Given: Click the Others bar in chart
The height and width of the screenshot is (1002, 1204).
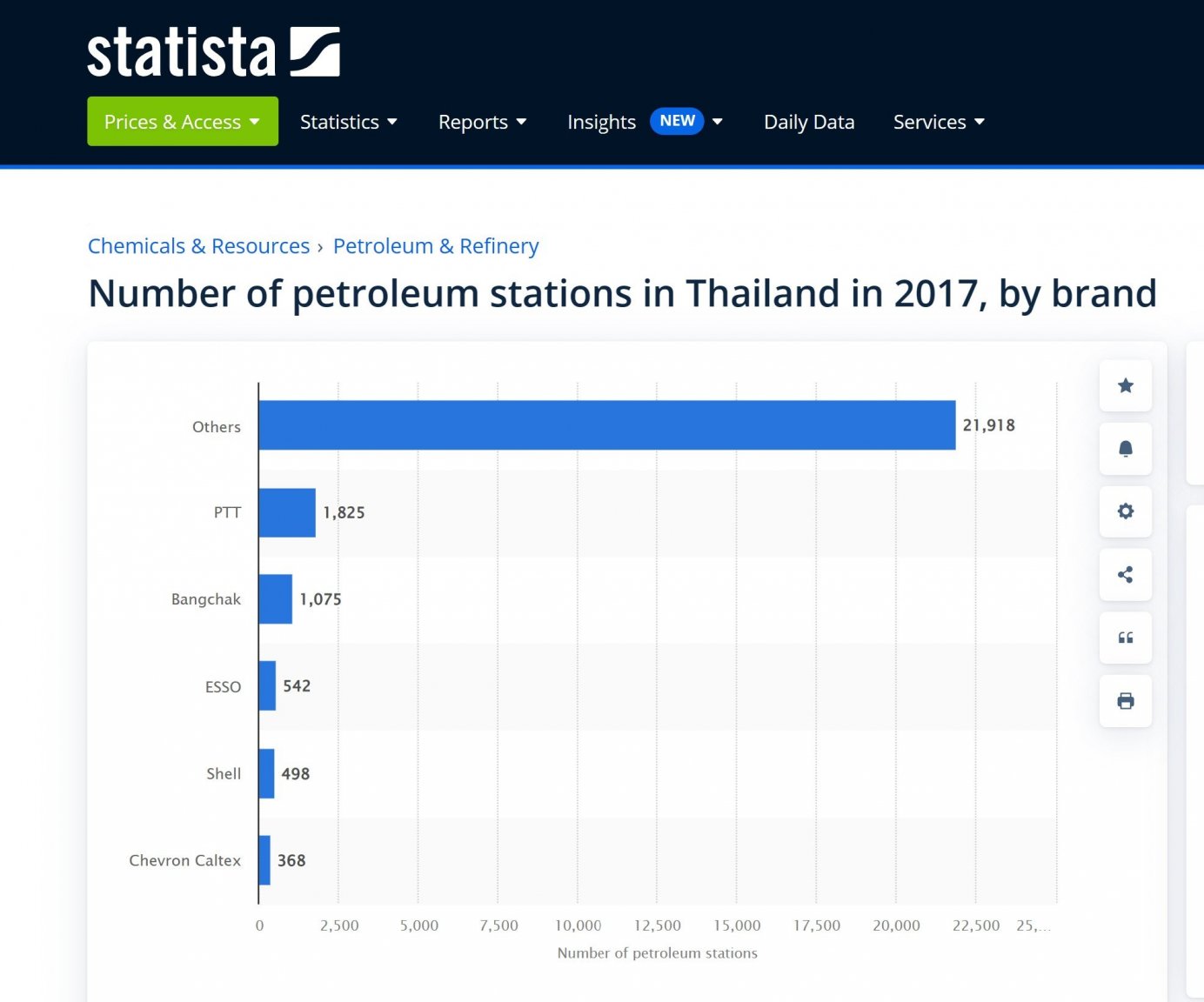Looking at the screenshot, I should (x=606, y=425).
